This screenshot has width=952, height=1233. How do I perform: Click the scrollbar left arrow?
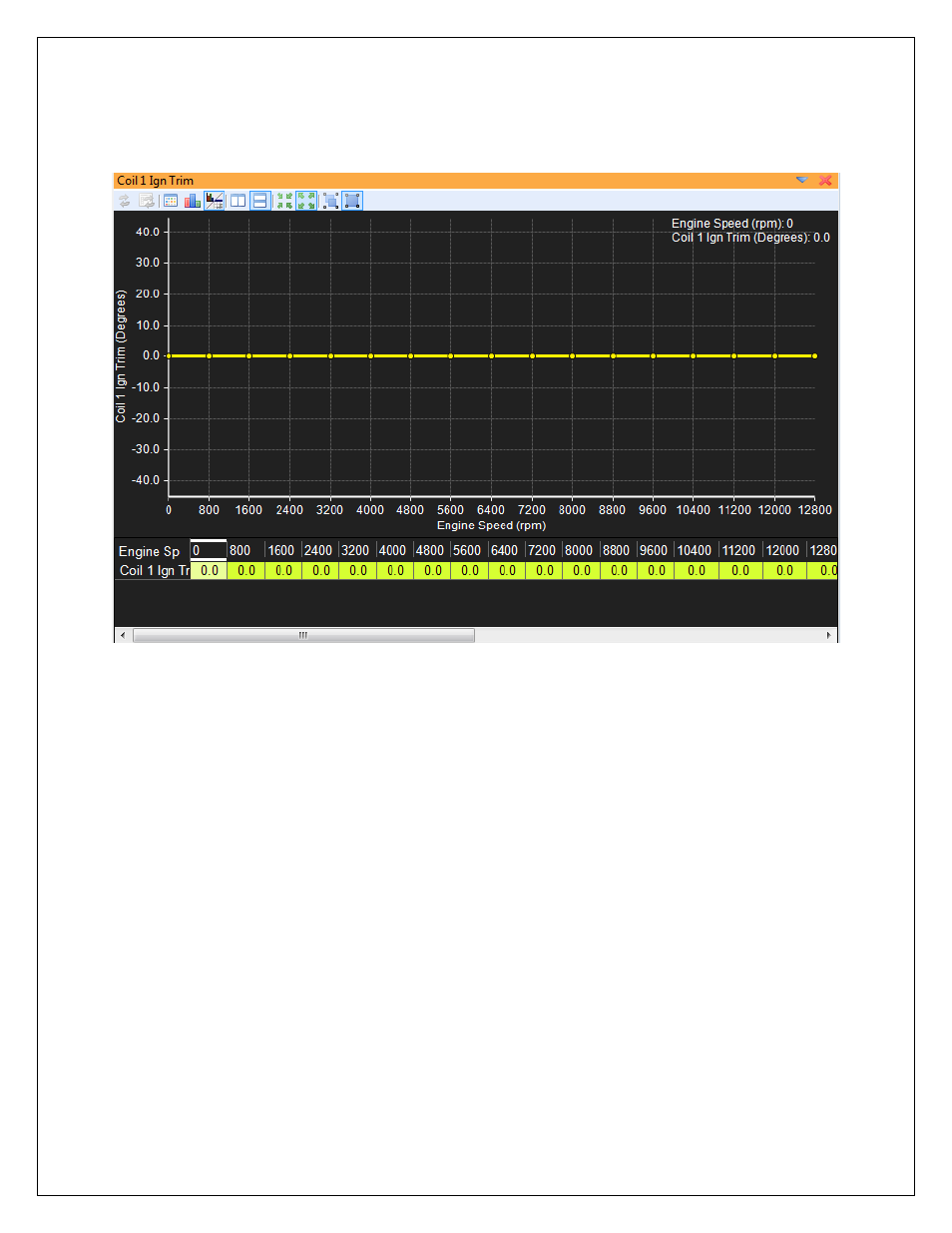pos(123,635)
